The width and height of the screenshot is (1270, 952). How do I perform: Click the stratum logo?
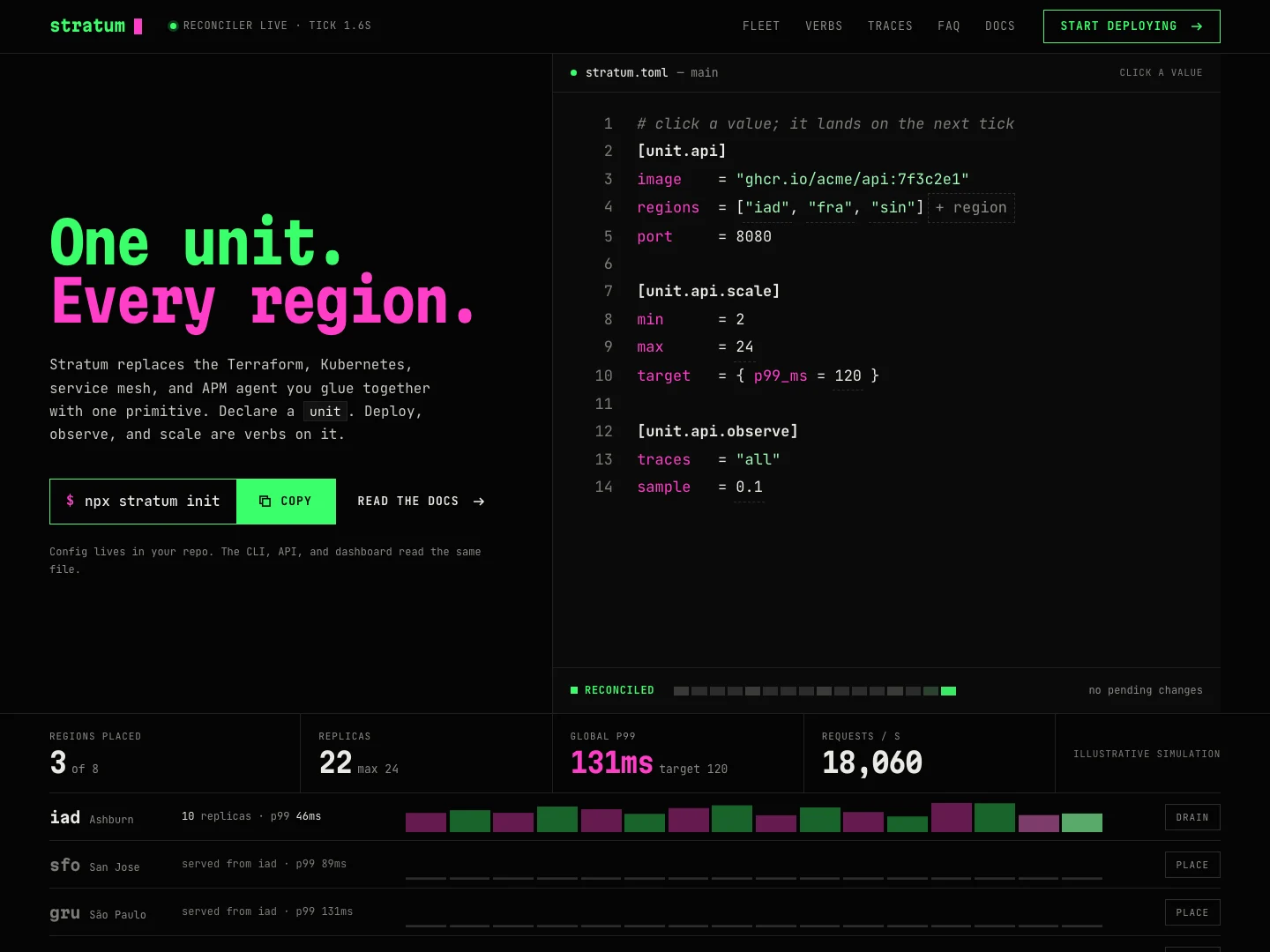(x=95, y=26)
